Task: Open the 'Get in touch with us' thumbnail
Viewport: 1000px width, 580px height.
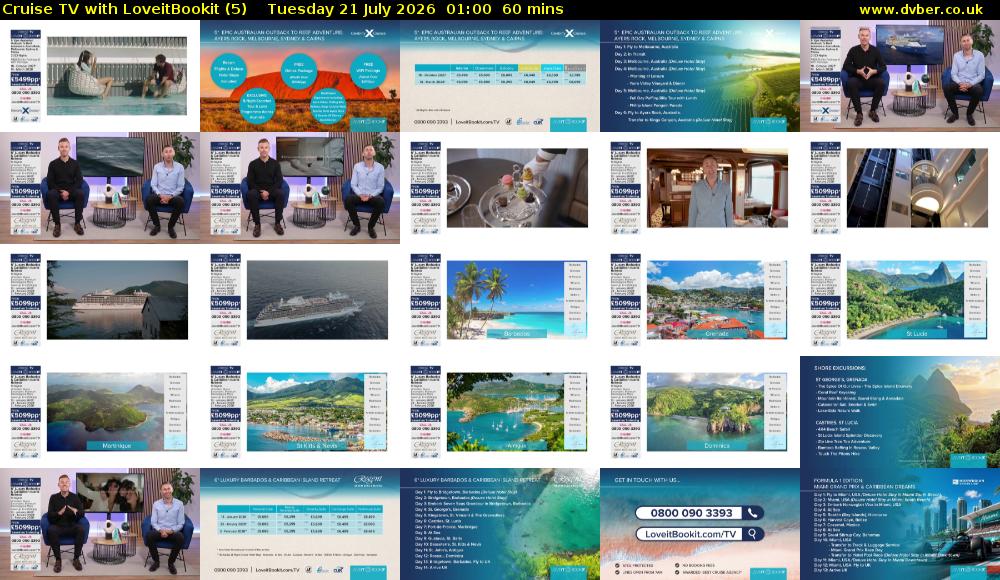Action: pos(700,524)
